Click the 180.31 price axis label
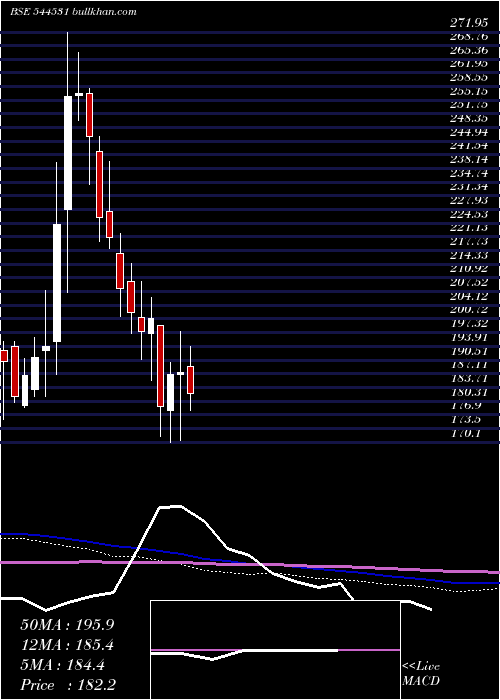The image size is (500, 700). pos(468,392)
